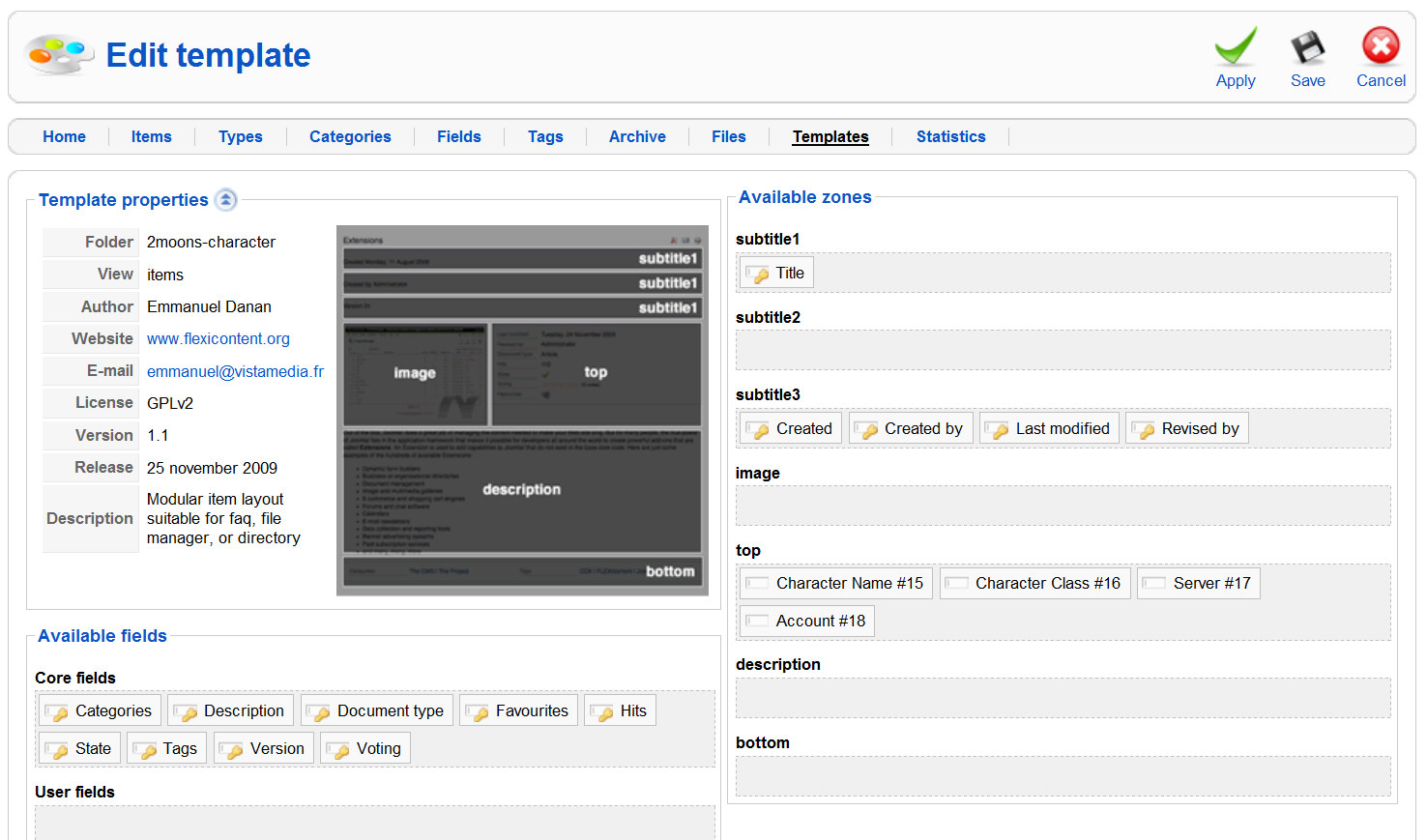Click the empty description zone area
The image size is (1427, 840).
click(1063, 698)
